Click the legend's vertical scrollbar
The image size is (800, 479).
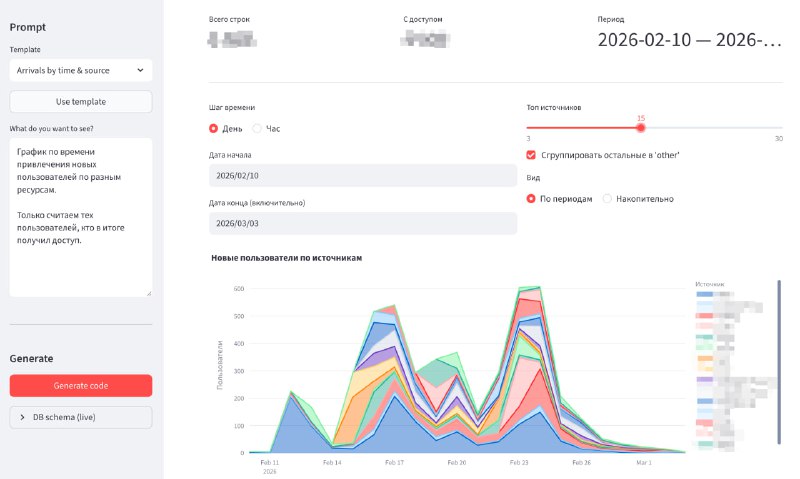[x=778, y=360]
